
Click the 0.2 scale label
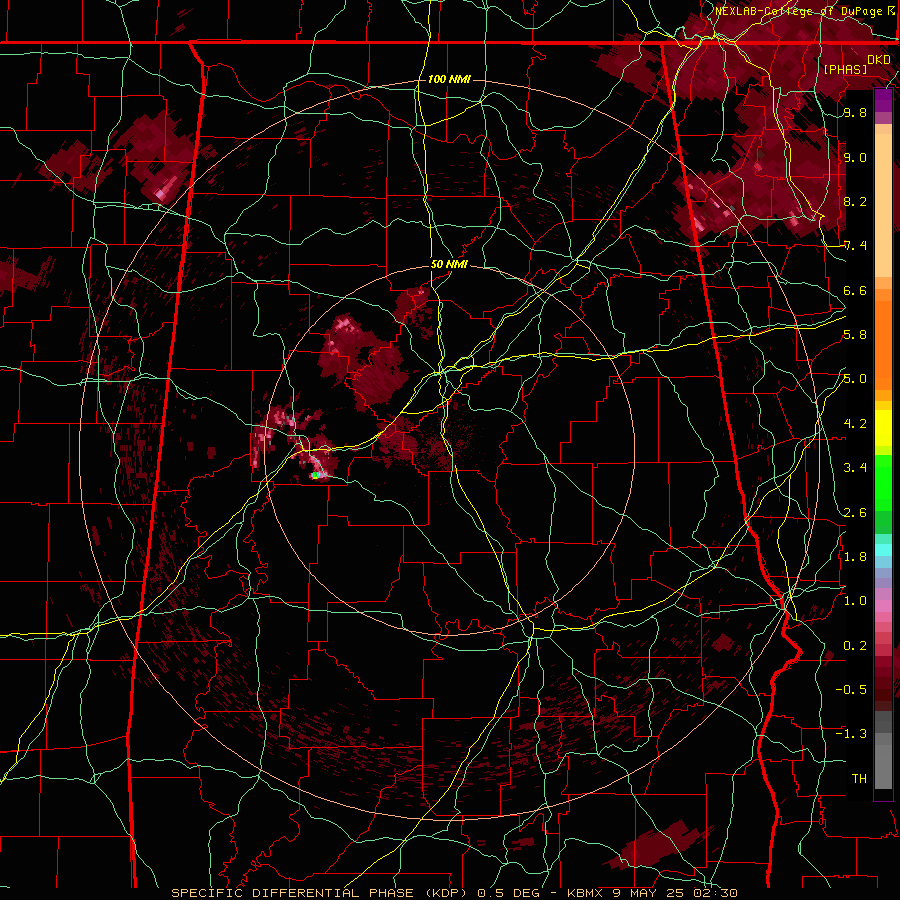[855, 646]
